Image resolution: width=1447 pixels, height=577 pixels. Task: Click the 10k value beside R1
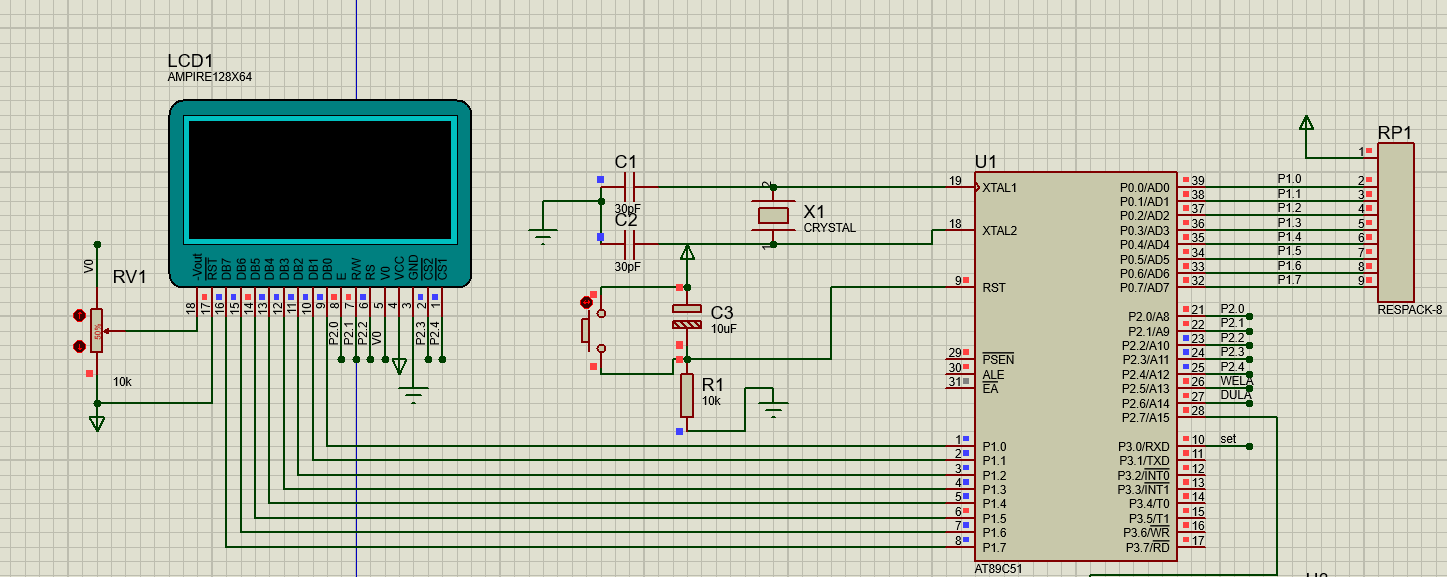click(711, 400)
